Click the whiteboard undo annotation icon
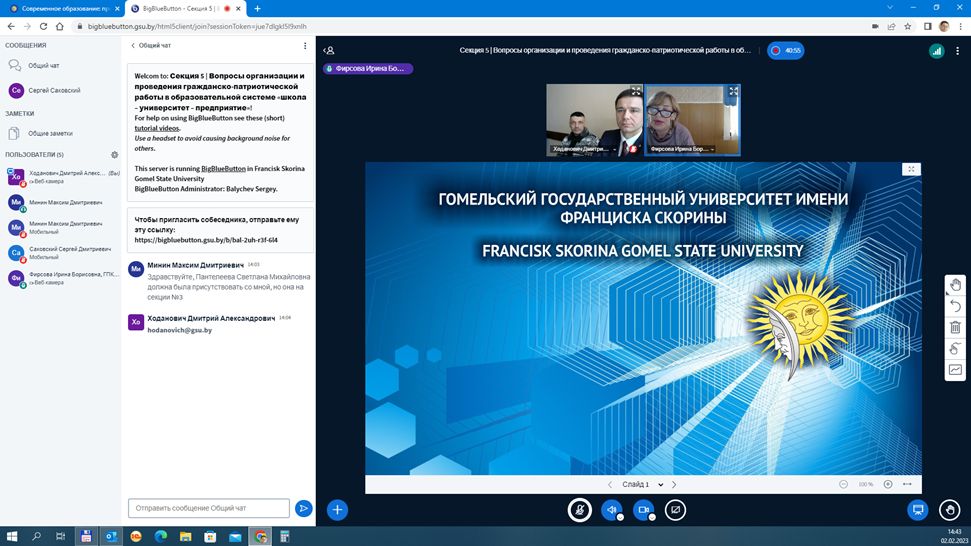The image size is (971, 546). coord(955,306)
